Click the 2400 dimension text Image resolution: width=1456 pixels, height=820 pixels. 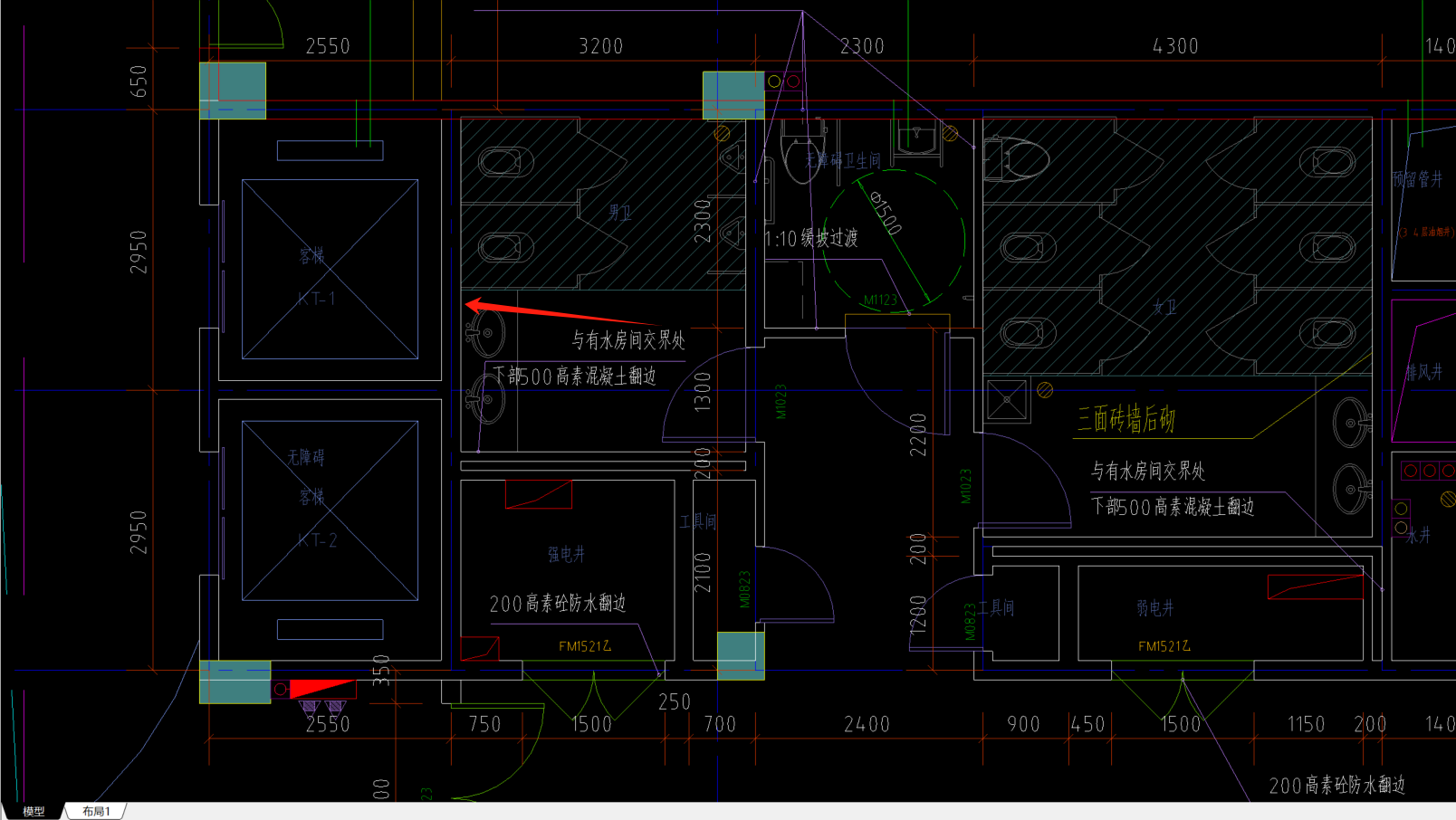(867, 724)
